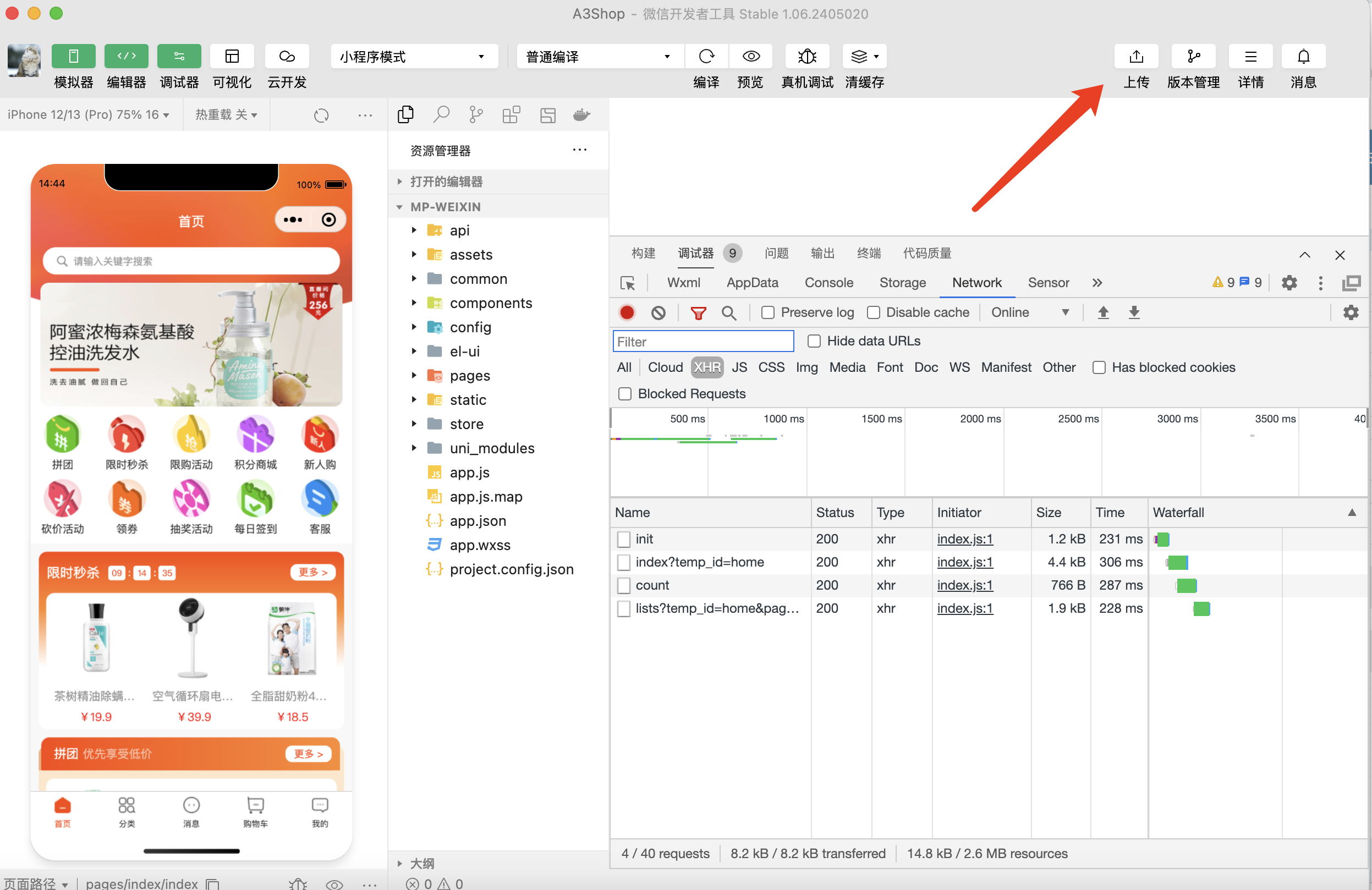Image resolution: width=1372 pixels, height=890 pixels.
Task: Start 真机调试 real device debugging
Action: [x=807, y=57]
